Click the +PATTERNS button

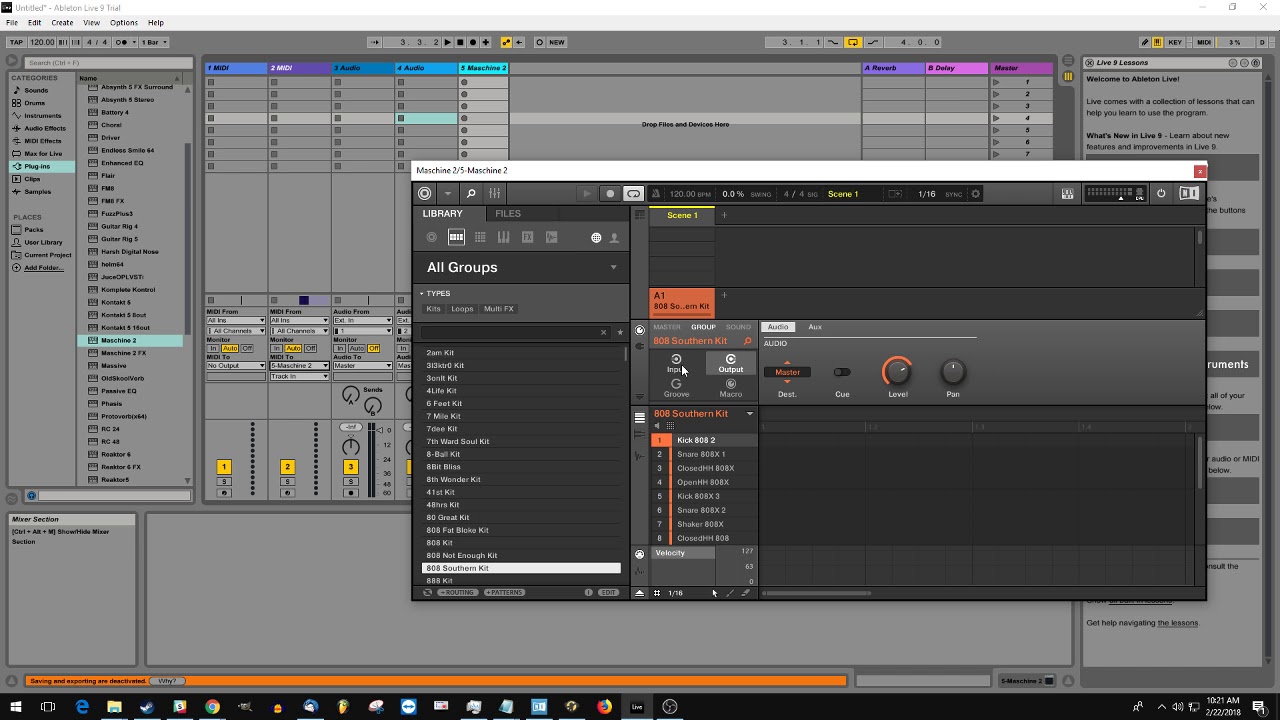(504, 593)
